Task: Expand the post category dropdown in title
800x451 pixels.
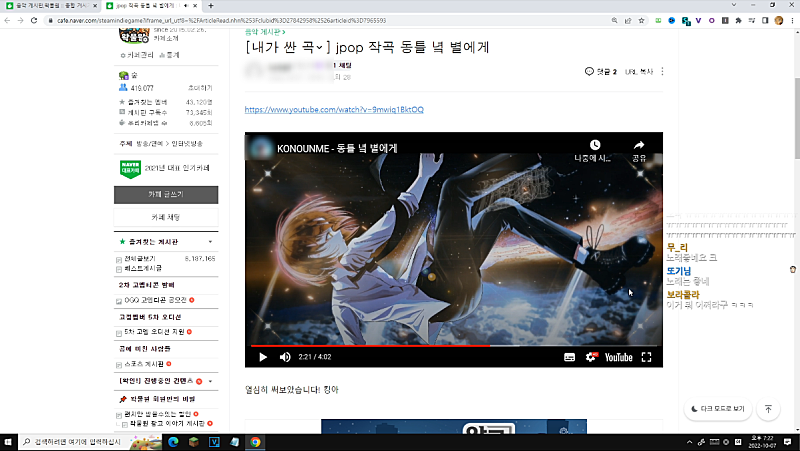Action: (x=319, y=47)
